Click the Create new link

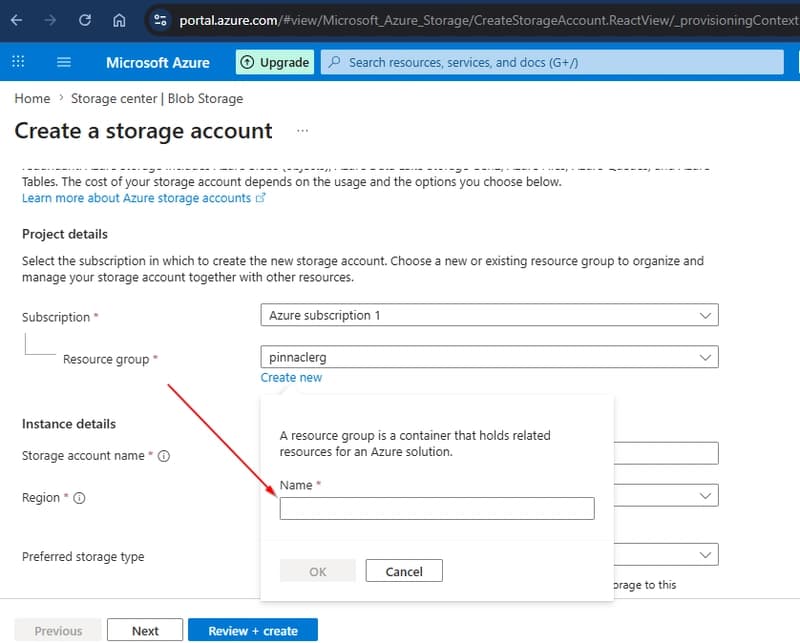pyautogui.click(x=291, y=378)
